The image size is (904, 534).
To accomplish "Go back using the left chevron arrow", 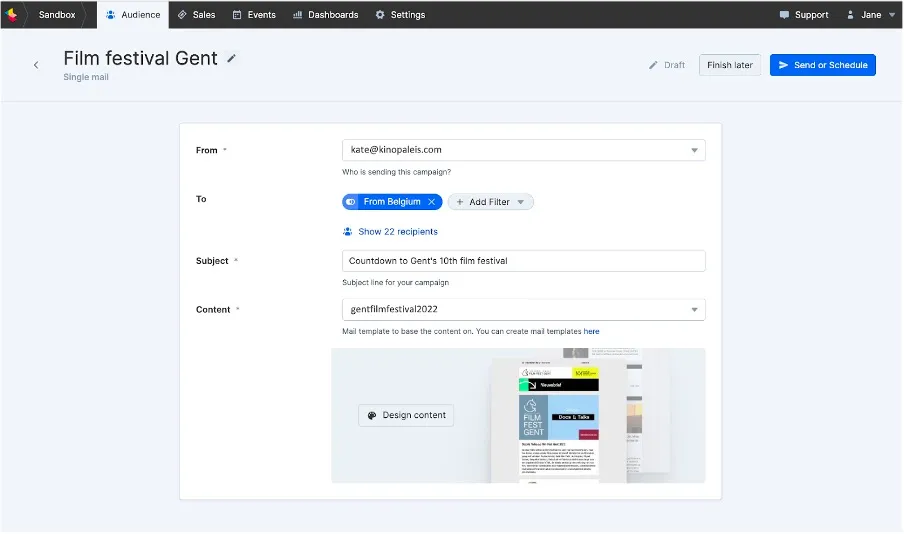I will (x=36, y=65).
